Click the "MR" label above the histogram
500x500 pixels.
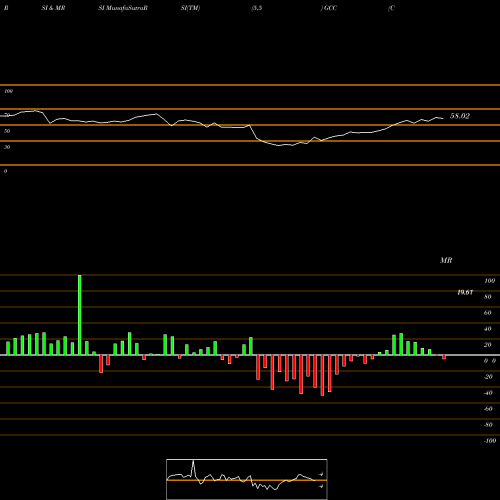[446, 260]
